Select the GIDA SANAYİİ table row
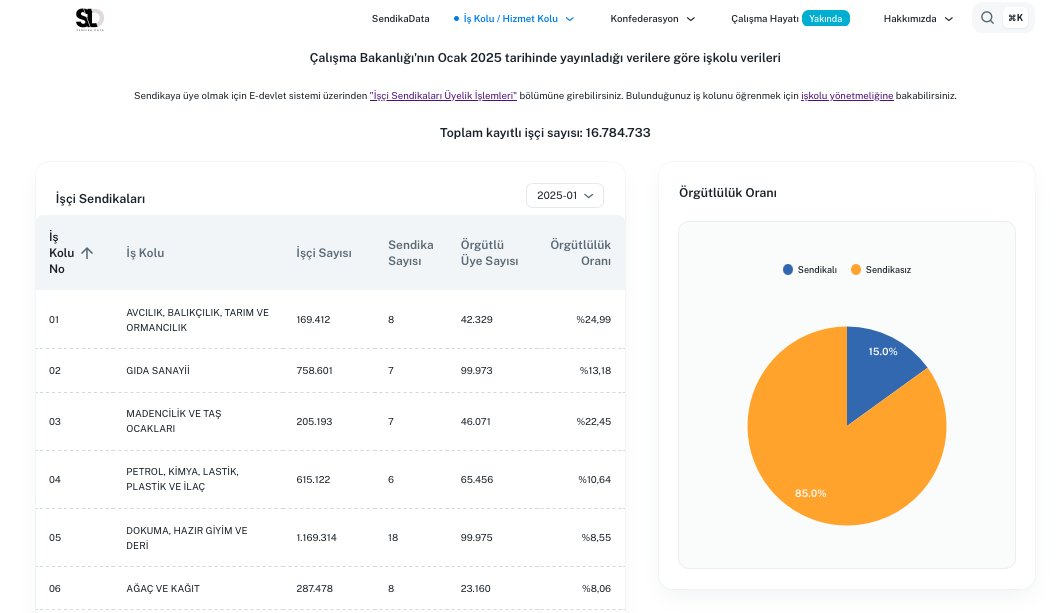Viewport: 1063px width, 613px height. point(330,370)
